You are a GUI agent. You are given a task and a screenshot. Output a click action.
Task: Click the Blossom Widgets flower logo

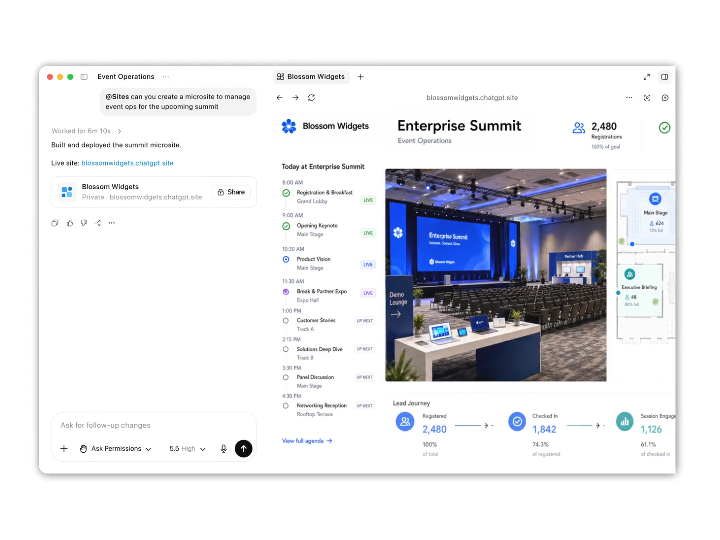coord(289,126)
